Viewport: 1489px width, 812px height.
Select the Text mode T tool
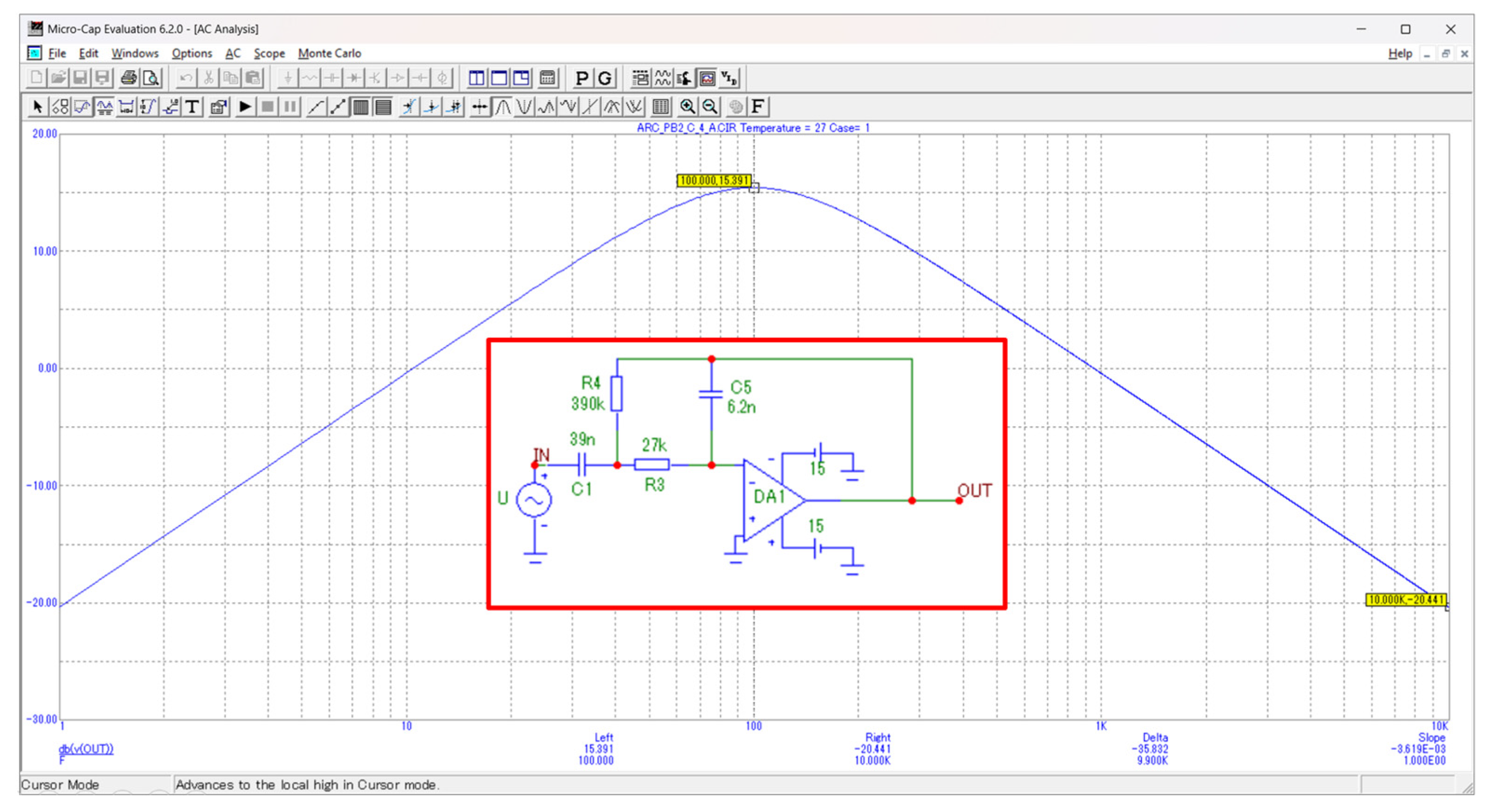click(x=193, y=107)
